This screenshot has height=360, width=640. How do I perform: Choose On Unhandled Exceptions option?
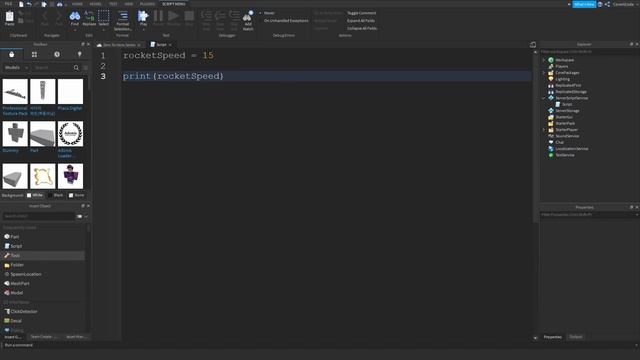[286, 20]
